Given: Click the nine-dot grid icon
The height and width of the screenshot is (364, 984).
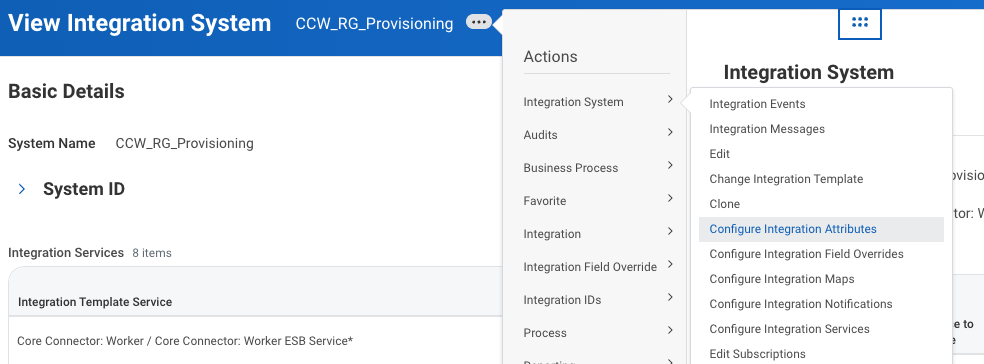Looking at the screenshot, I should point(860,23).
